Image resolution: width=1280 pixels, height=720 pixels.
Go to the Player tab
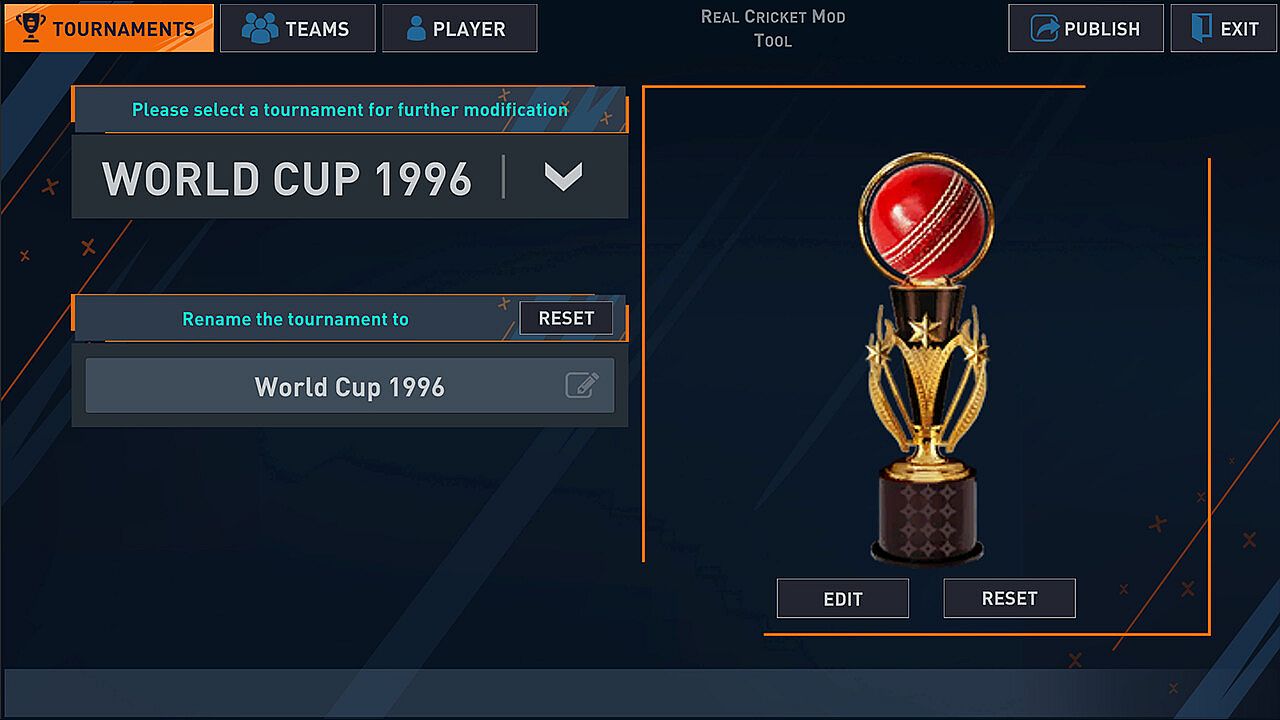pyautogui.click(x=460, y=28)
